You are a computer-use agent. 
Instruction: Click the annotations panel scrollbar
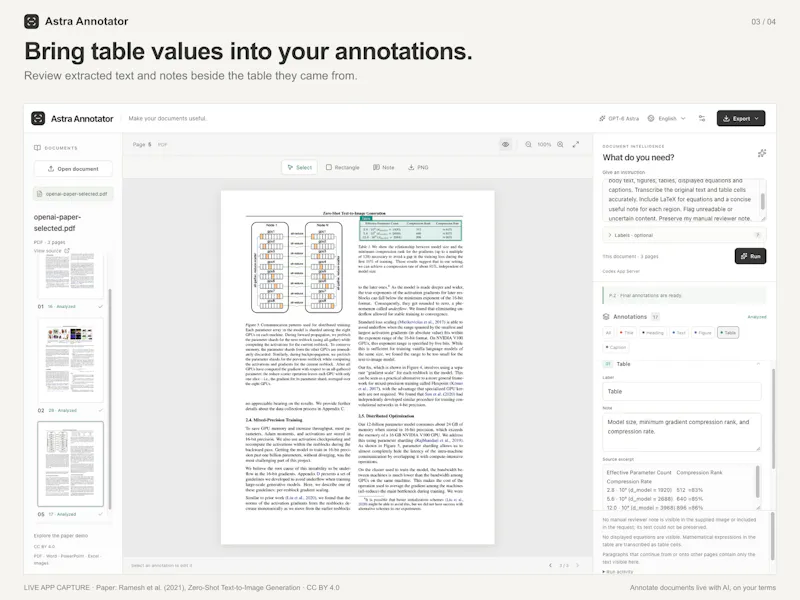tap(773, 418)
